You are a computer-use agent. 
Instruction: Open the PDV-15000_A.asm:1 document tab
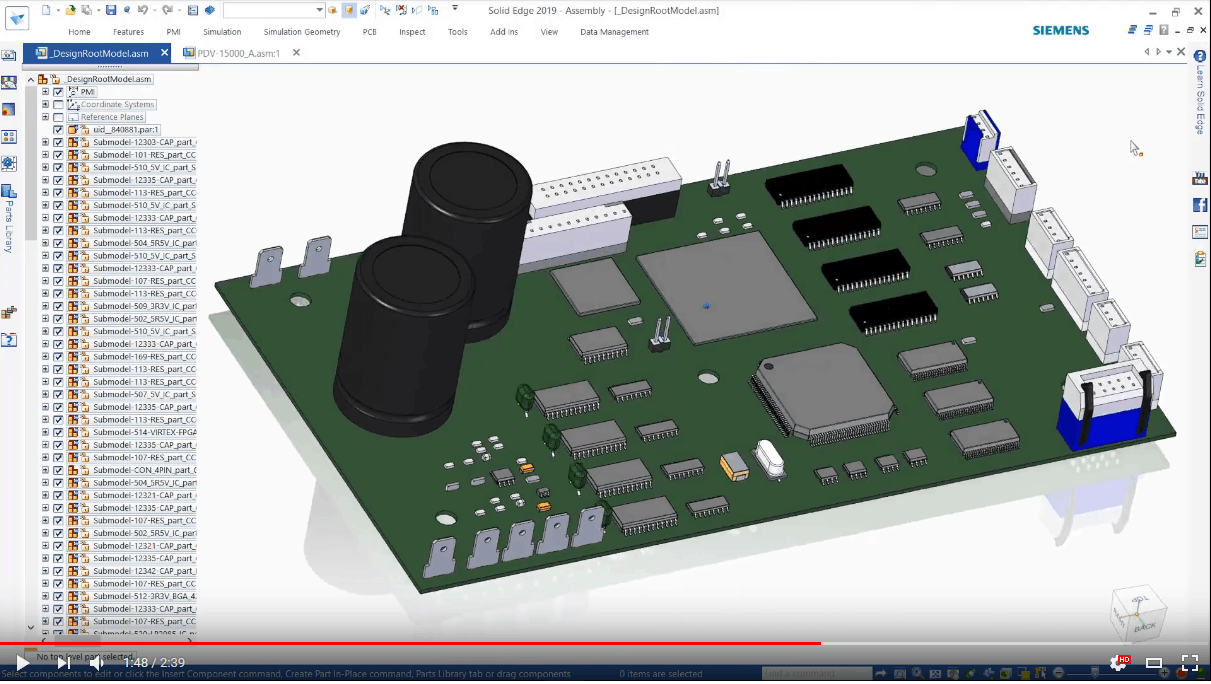tap(239, 53)
